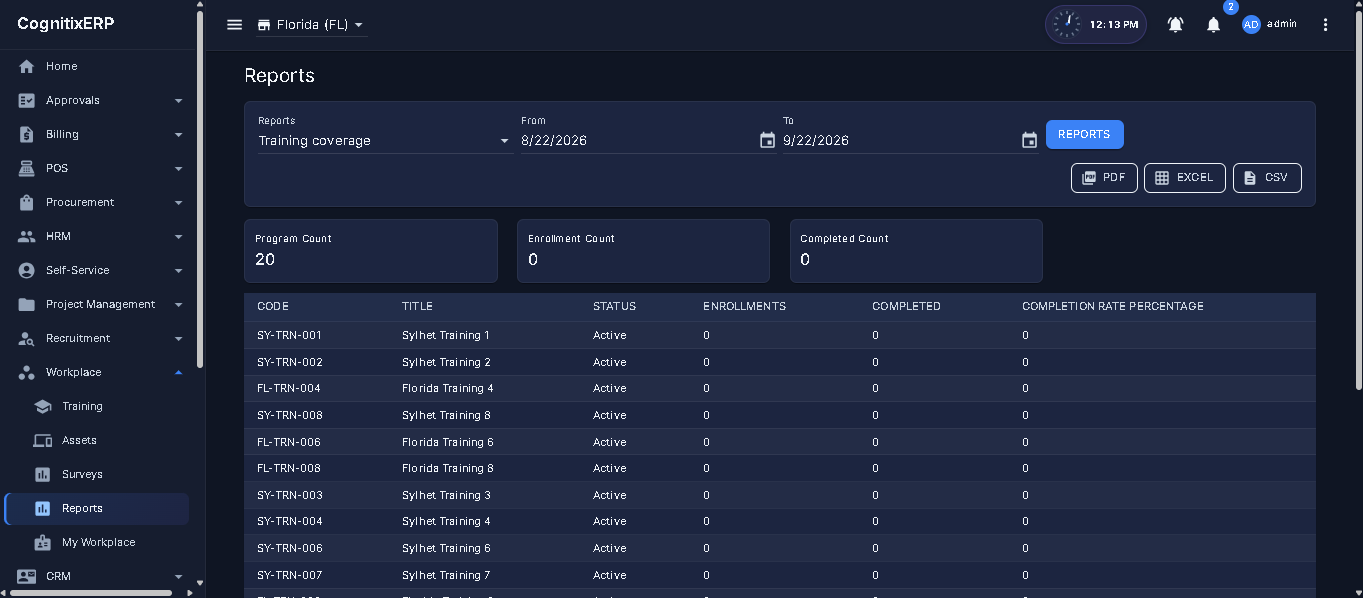Expand the Billing menu arrow

[178, 135]
